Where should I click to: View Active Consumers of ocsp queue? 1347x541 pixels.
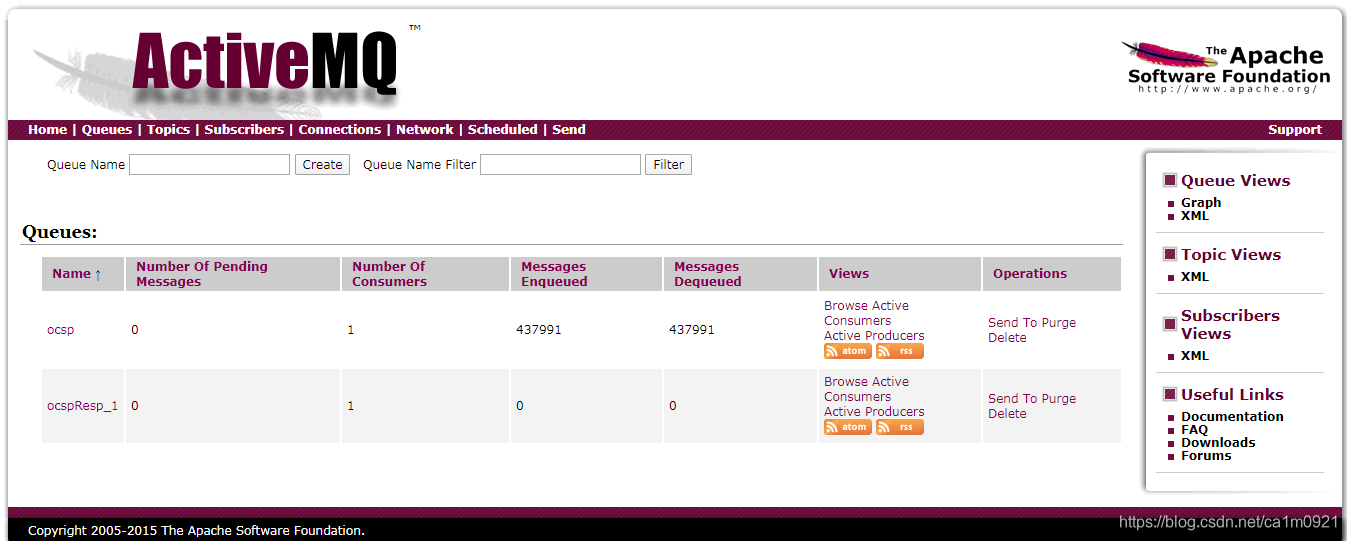click(866, 313)
